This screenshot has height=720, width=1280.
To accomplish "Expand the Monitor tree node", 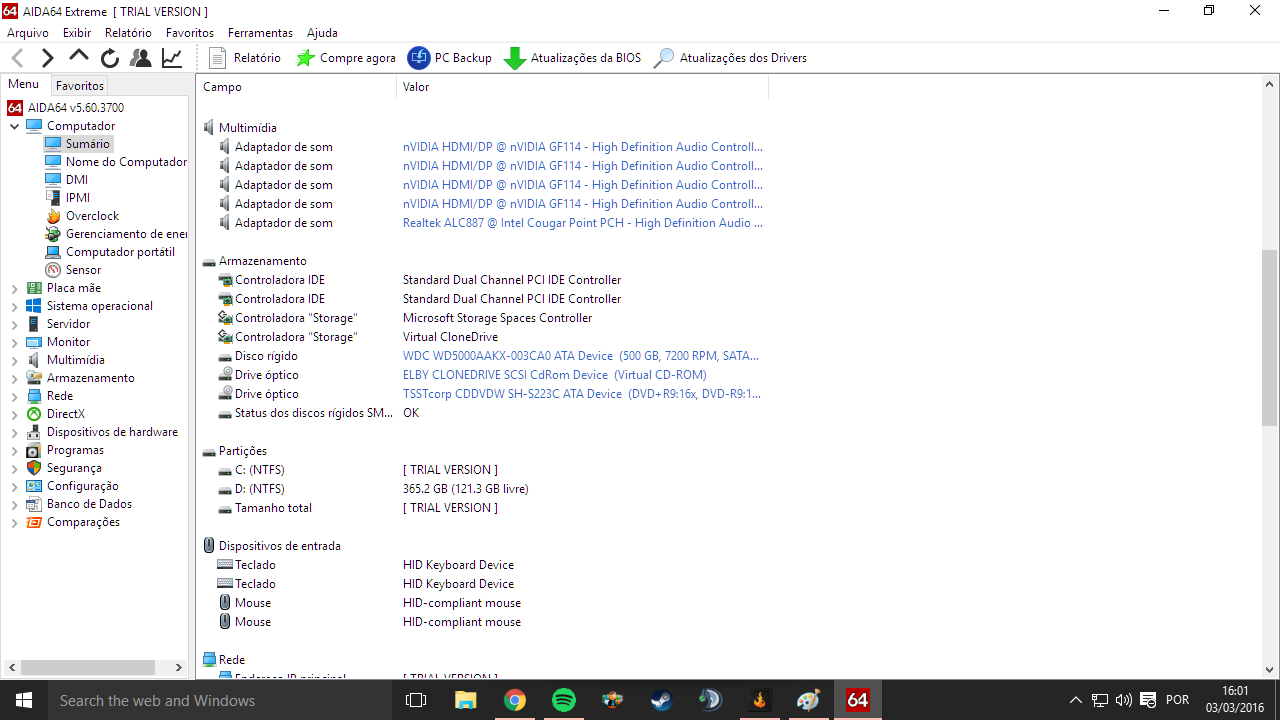I will click(15, 342).
